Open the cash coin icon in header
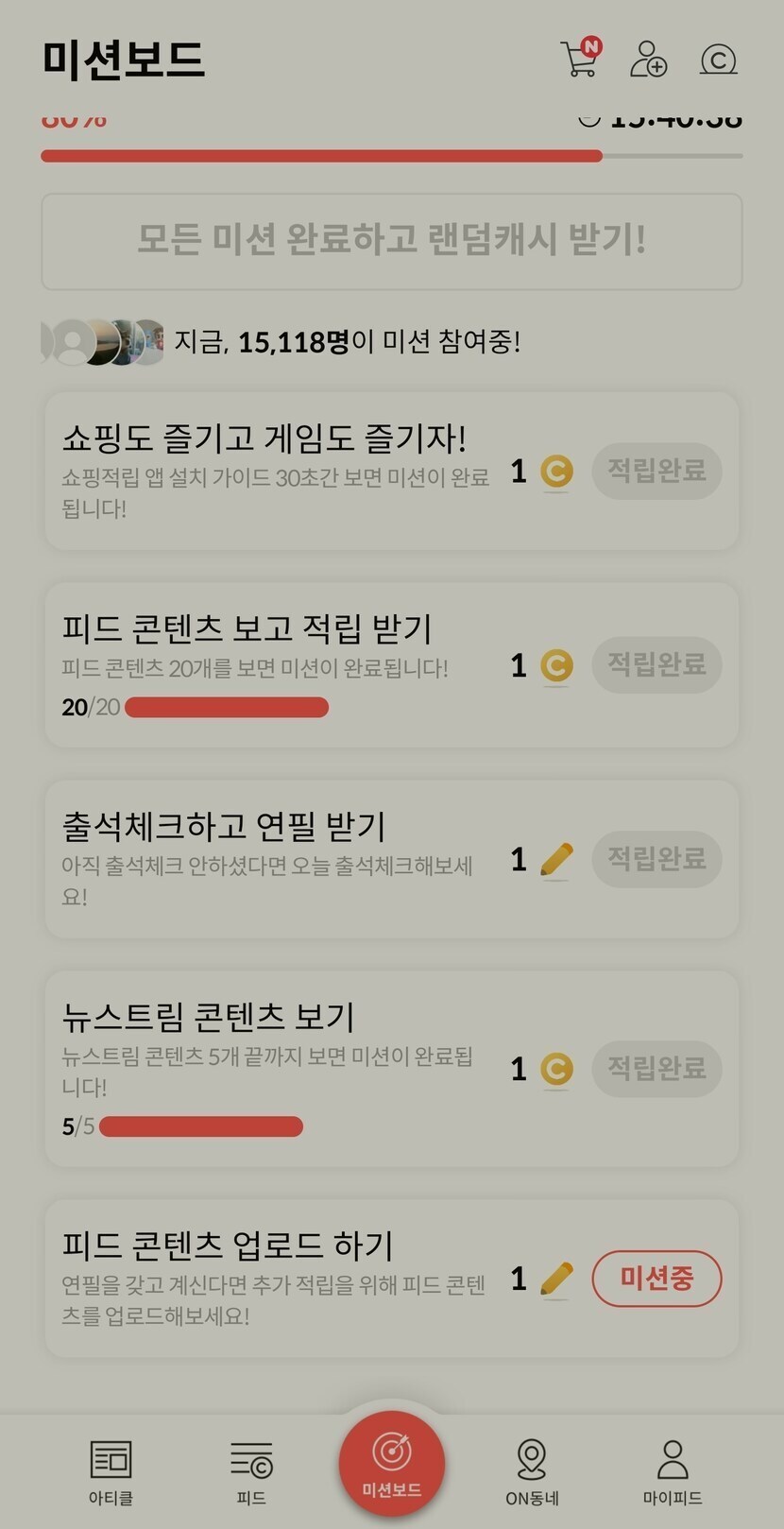This screenshot has width=784, height=1529. click(x=718, y=60)
